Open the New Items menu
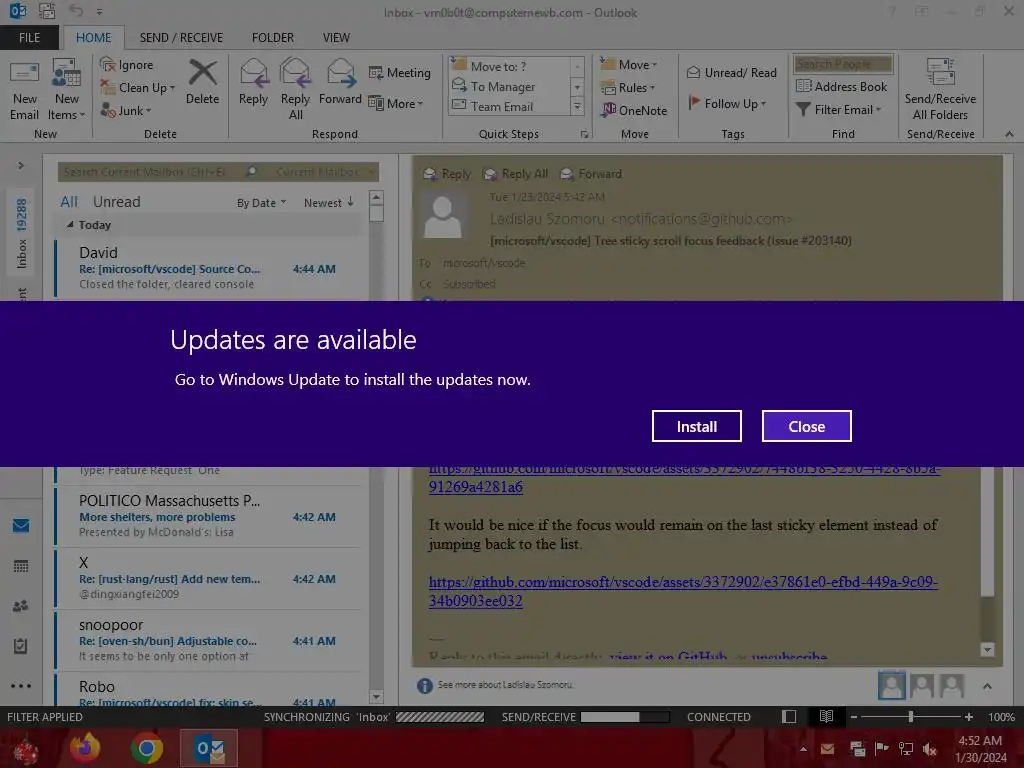Viewport: 1024px width, 768px height. pyautogui.click(x=67, y=91)
